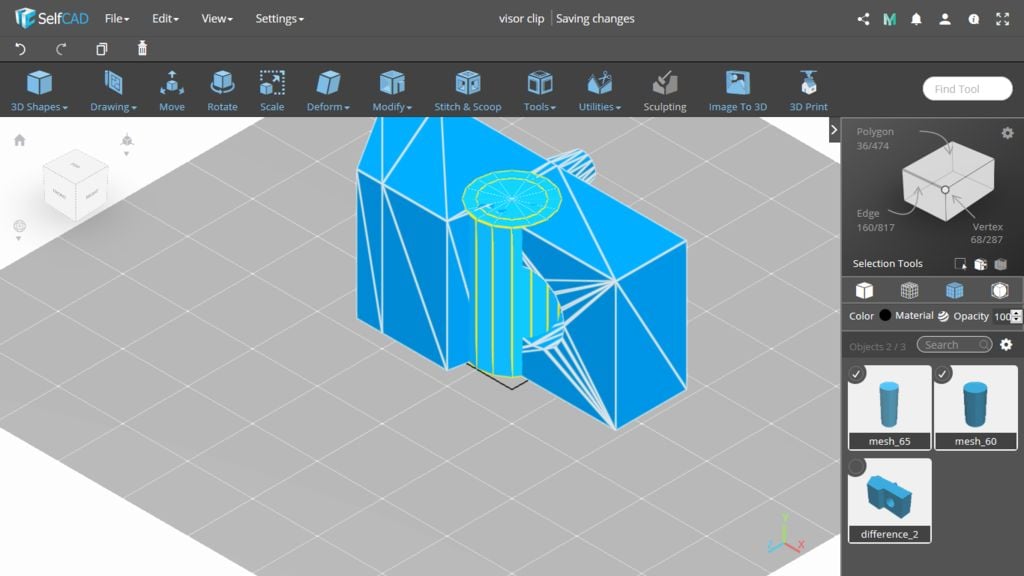The height and width of the screenshot is (576, 1024).
Task: Start the 3D Print tool
Action: click(808, 90)
